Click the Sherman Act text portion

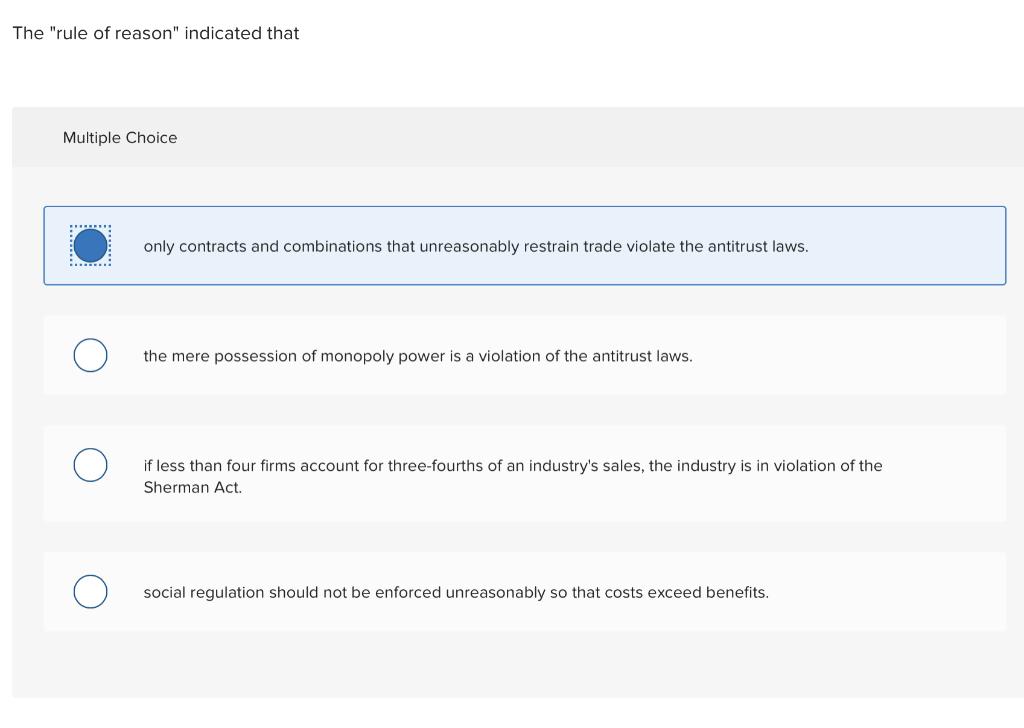click(193, 487)
